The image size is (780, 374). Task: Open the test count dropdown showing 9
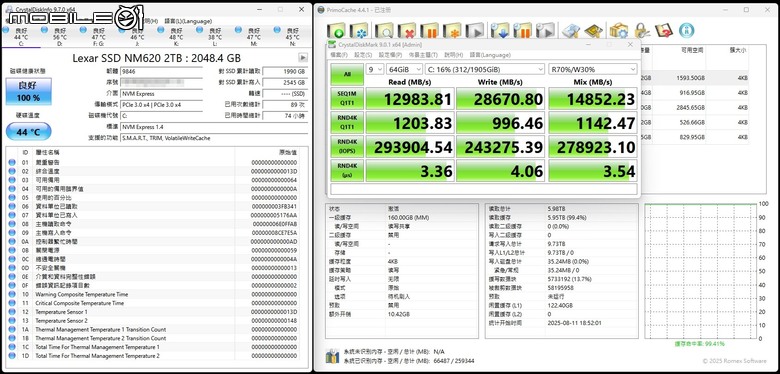(x=375, y=70)
